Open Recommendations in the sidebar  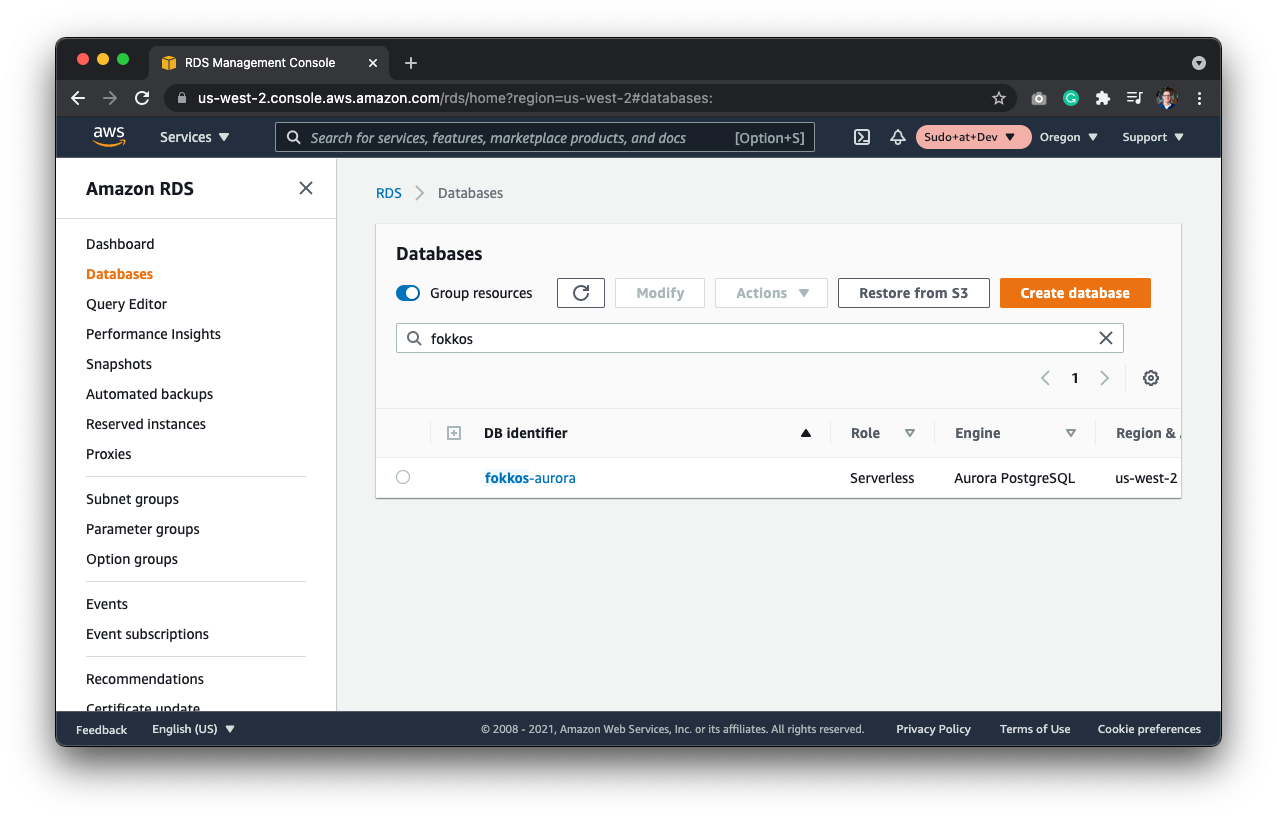[x=145, y=679]
